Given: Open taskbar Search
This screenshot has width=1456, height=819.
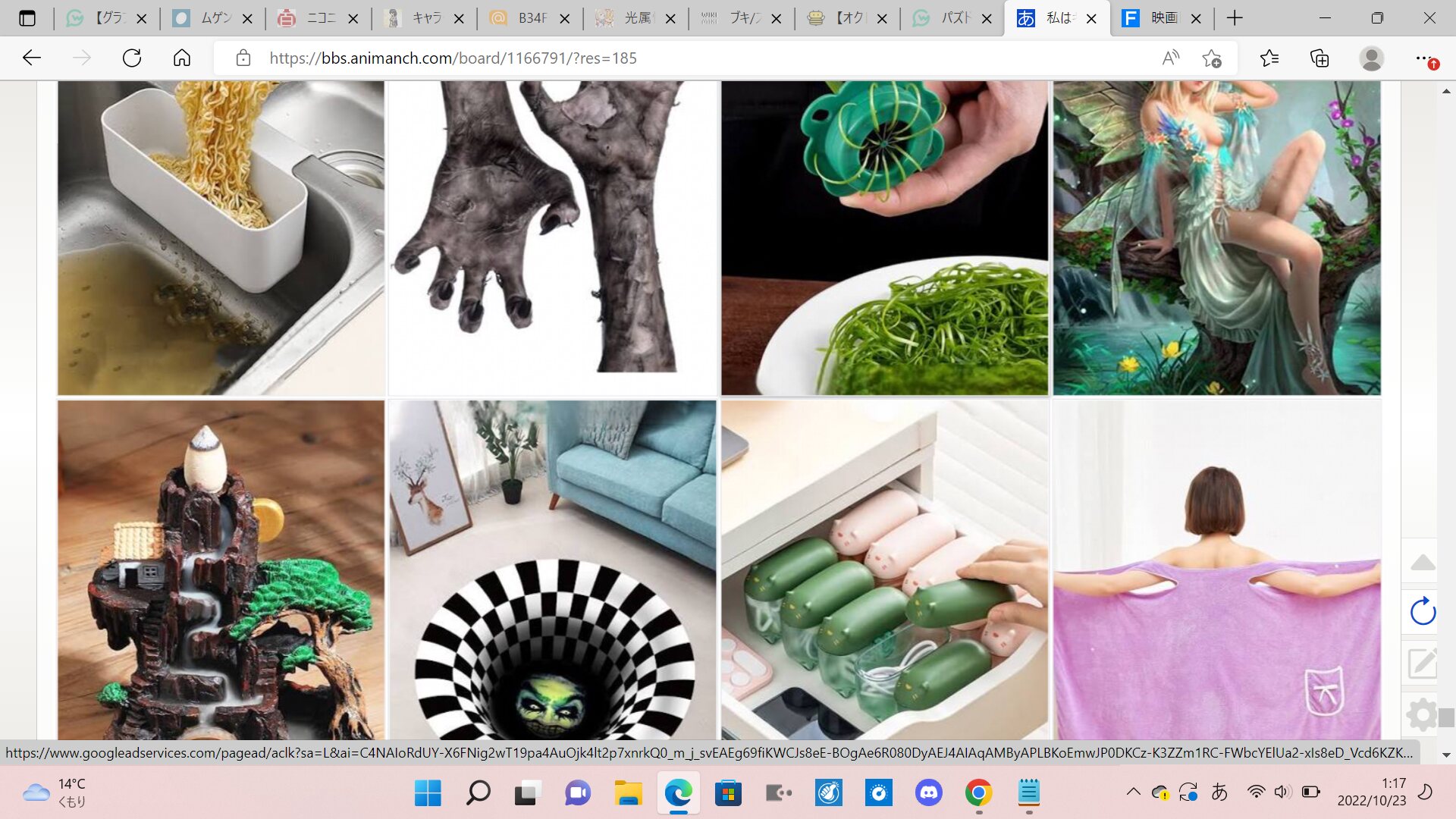Looking at the screenshot, I should click(478, 793).
